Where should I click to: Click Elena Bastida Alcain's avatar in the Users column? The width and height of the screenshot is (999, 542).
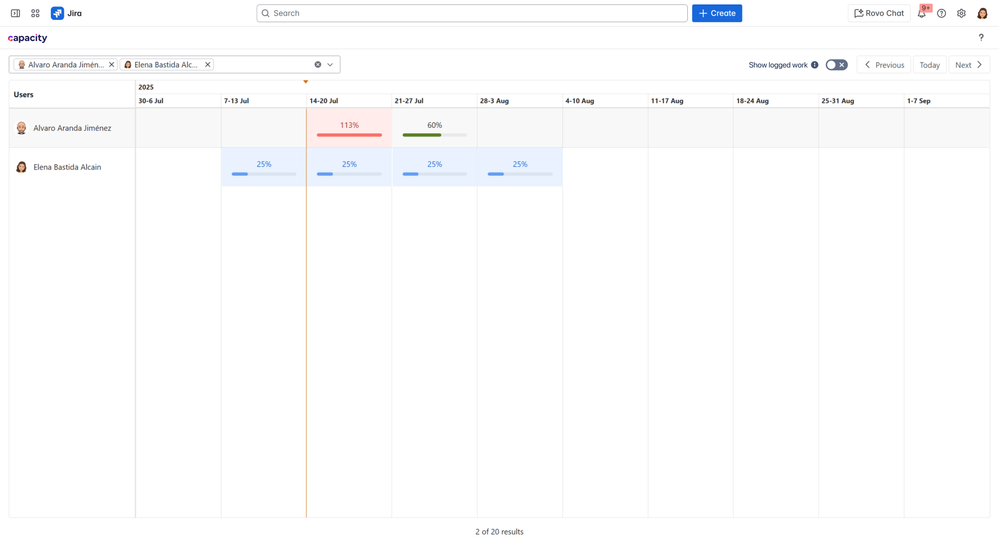[x=22, y=167]
